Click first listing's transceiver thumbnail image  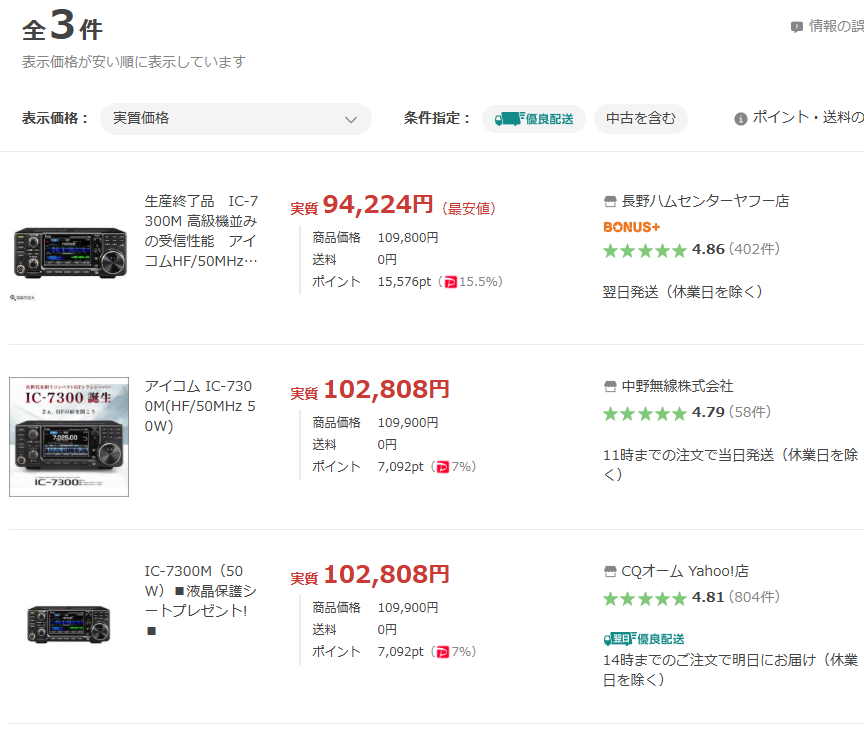click(69, 252)
